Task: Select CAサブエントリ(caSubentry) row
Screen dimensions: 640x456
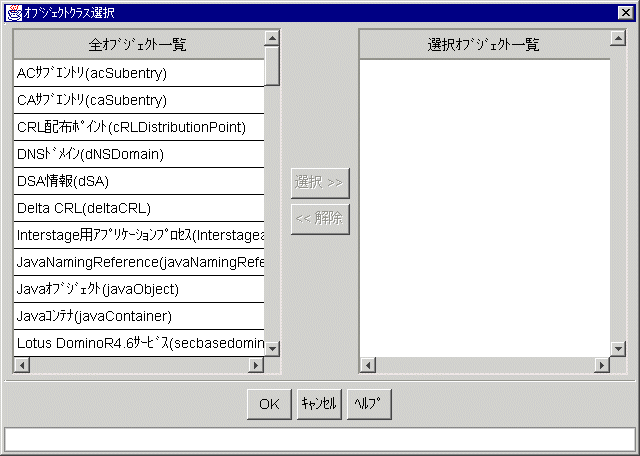Action: [x=139, y=100]
